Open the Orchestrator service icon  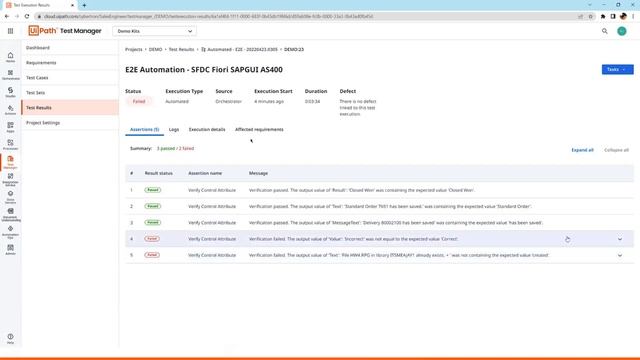10,75
